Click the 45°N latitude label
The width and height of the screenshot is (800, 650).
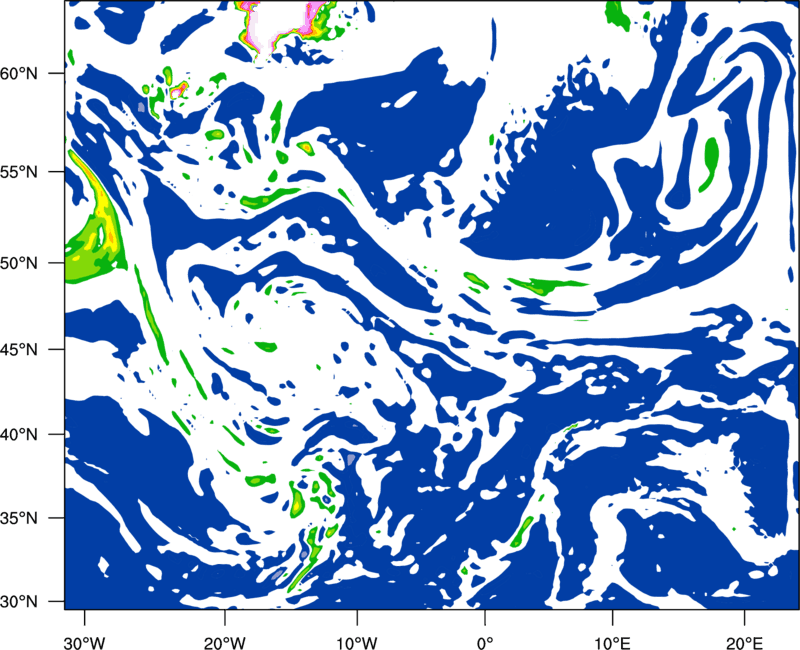click(x=19, y=349)
